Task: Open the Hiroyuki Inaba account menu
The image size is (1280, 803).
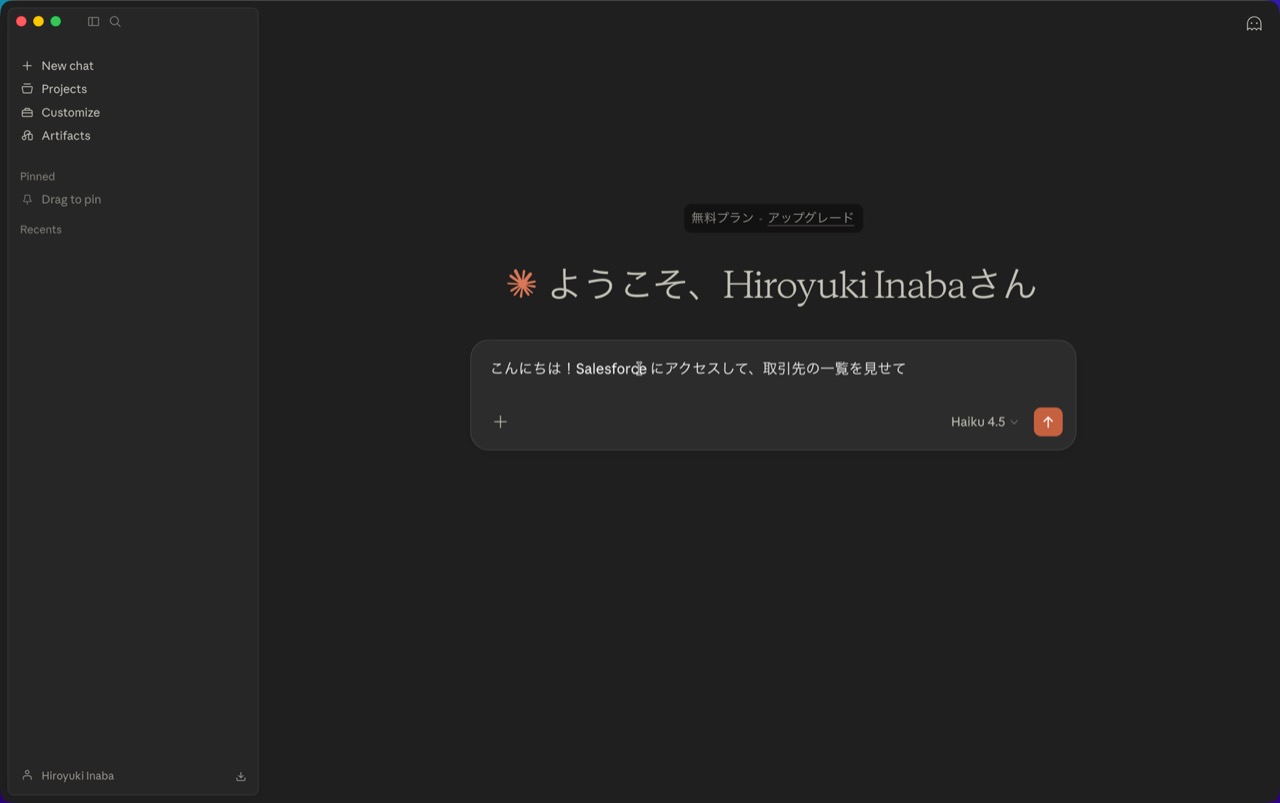Action: (77, 775)
